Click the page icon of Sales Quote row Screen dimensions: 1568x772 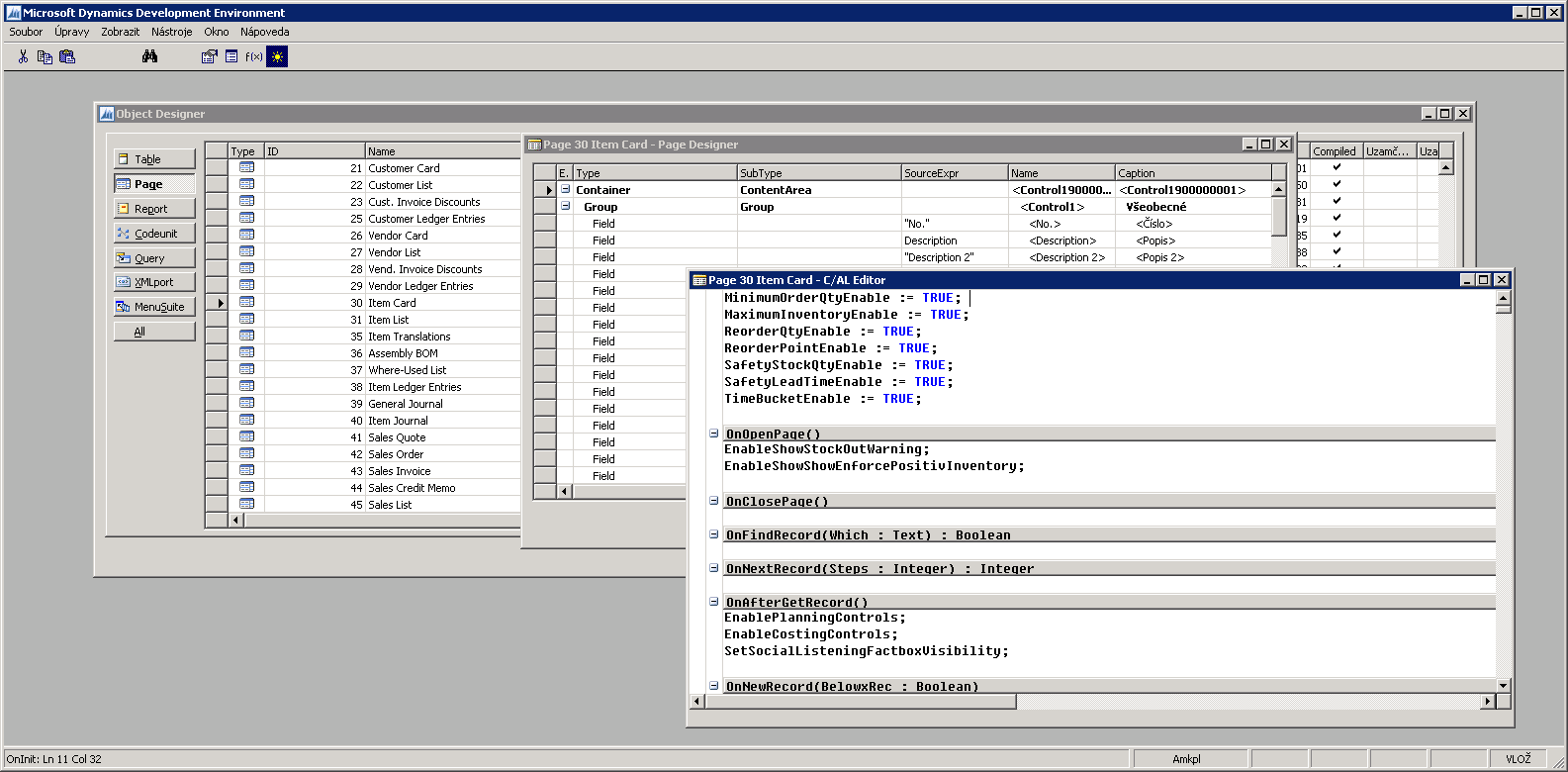pyautogui.click(x=246, y=437)
